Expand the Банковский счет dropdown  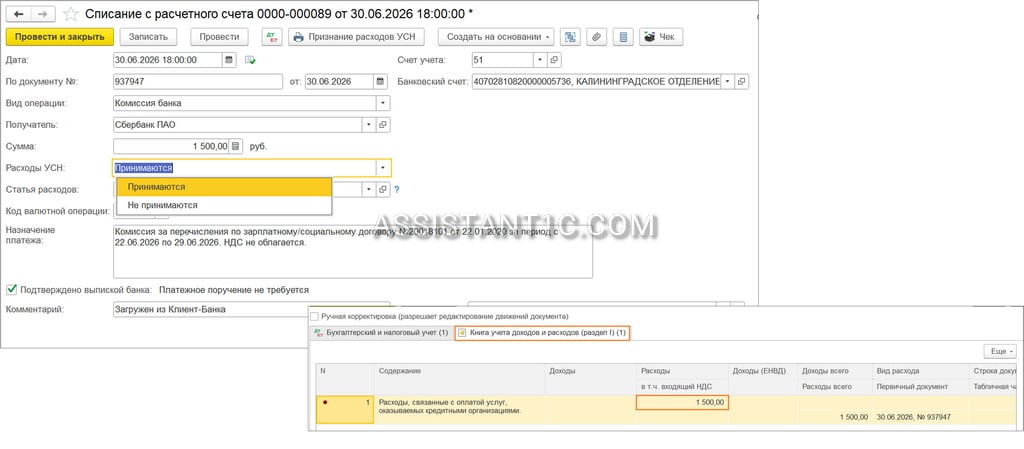[x=727, y=82]
